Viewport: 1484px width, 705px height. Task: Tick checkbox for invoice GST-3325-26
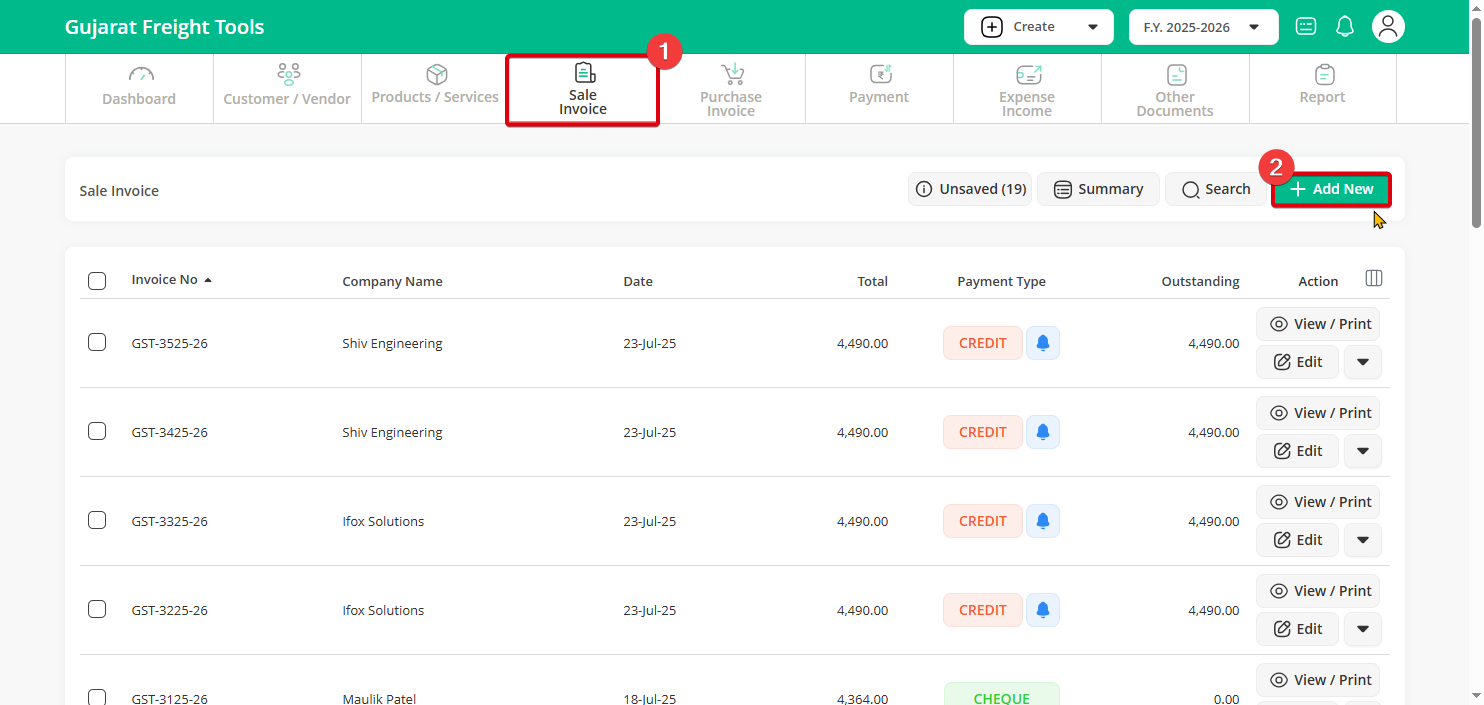click(97, 520)
